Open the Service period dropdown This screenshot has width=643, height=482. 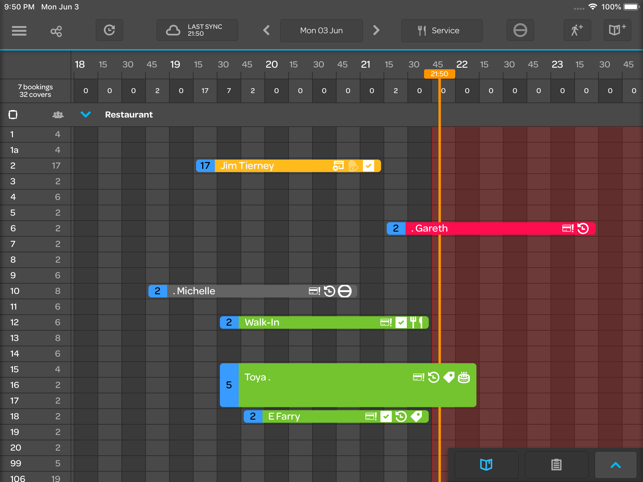click(x=442, y=30)
